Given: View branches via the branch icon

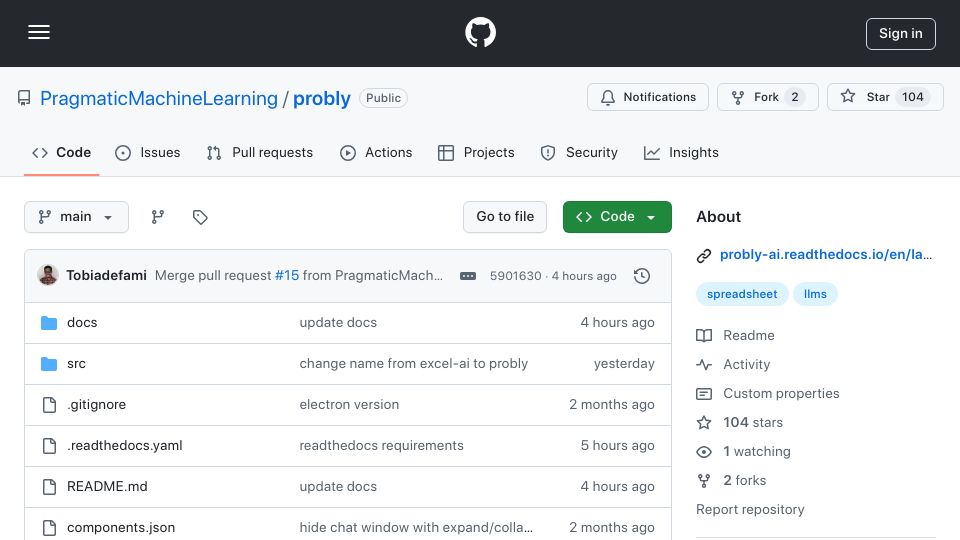Looking at the screenshot, I should [x=158, y=217].
